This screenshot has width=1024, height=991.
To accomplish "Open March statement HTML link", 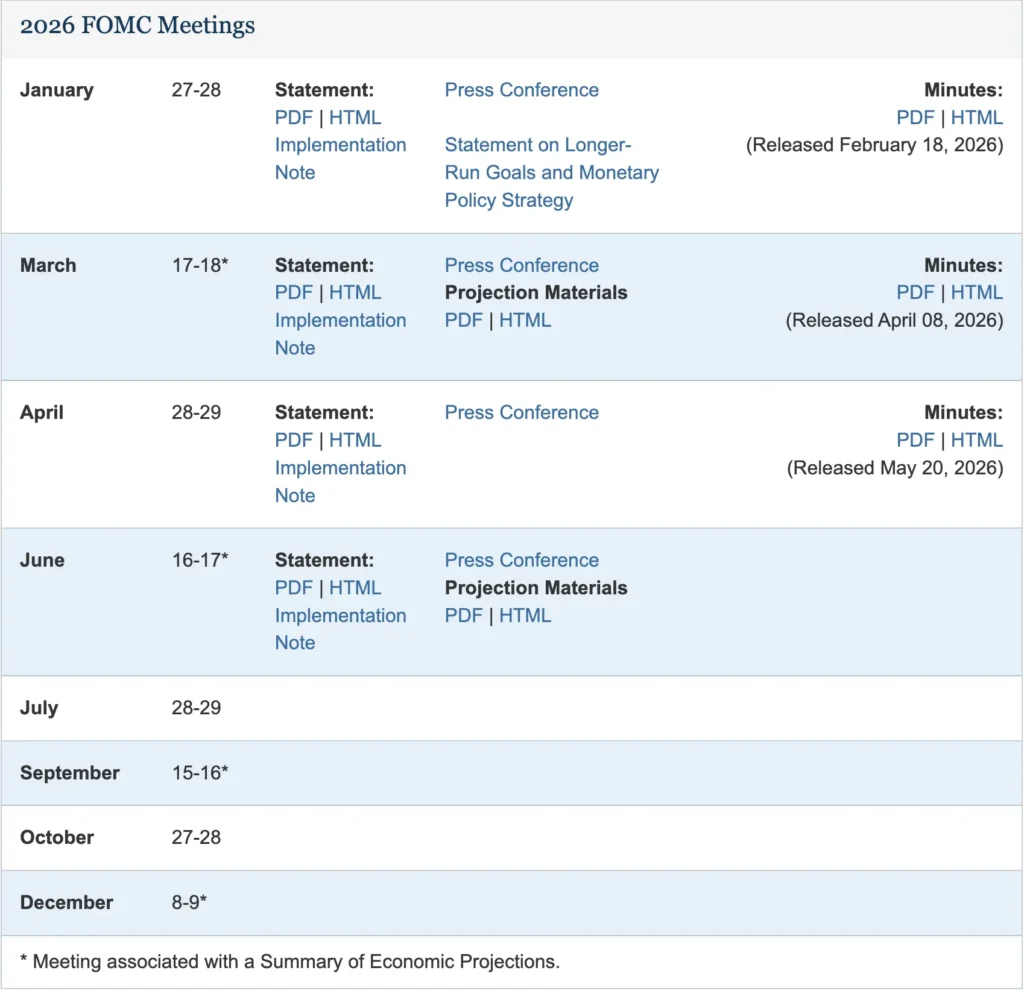I will click(355, 293).
